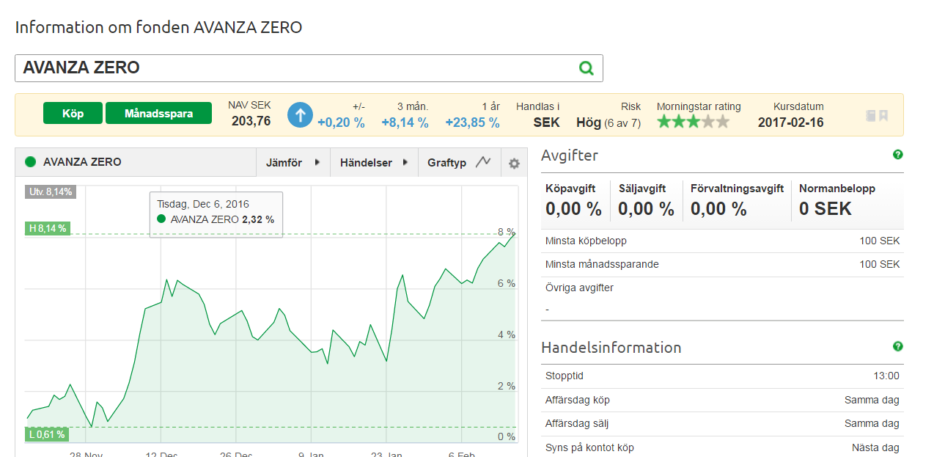Click the Morningstar star rating
The width and height of the screenshot is (934, 457).
693,122
